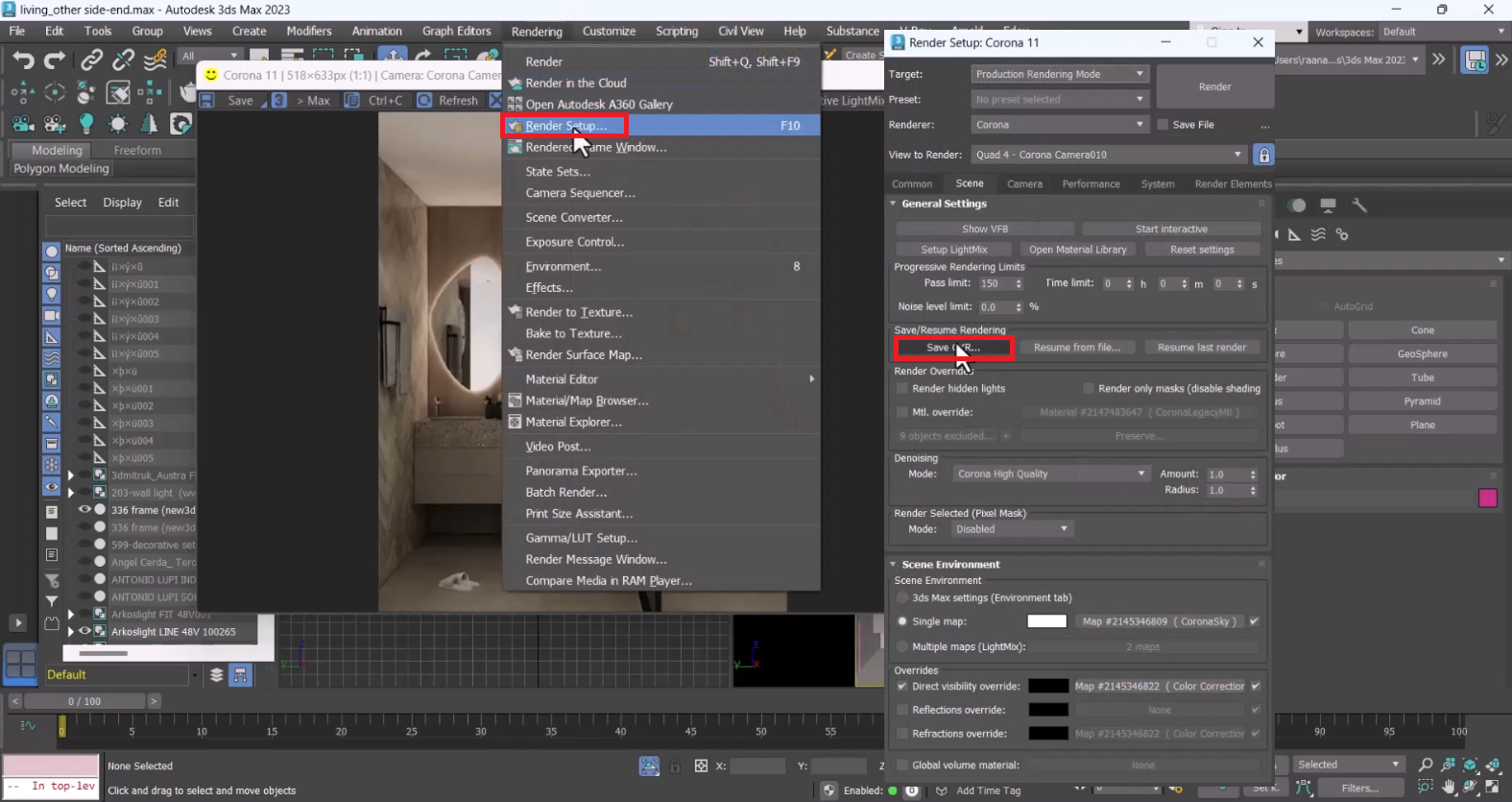Select the Unlink selection tool
The height and width of the screenshot is (802, 1512).
123,61
